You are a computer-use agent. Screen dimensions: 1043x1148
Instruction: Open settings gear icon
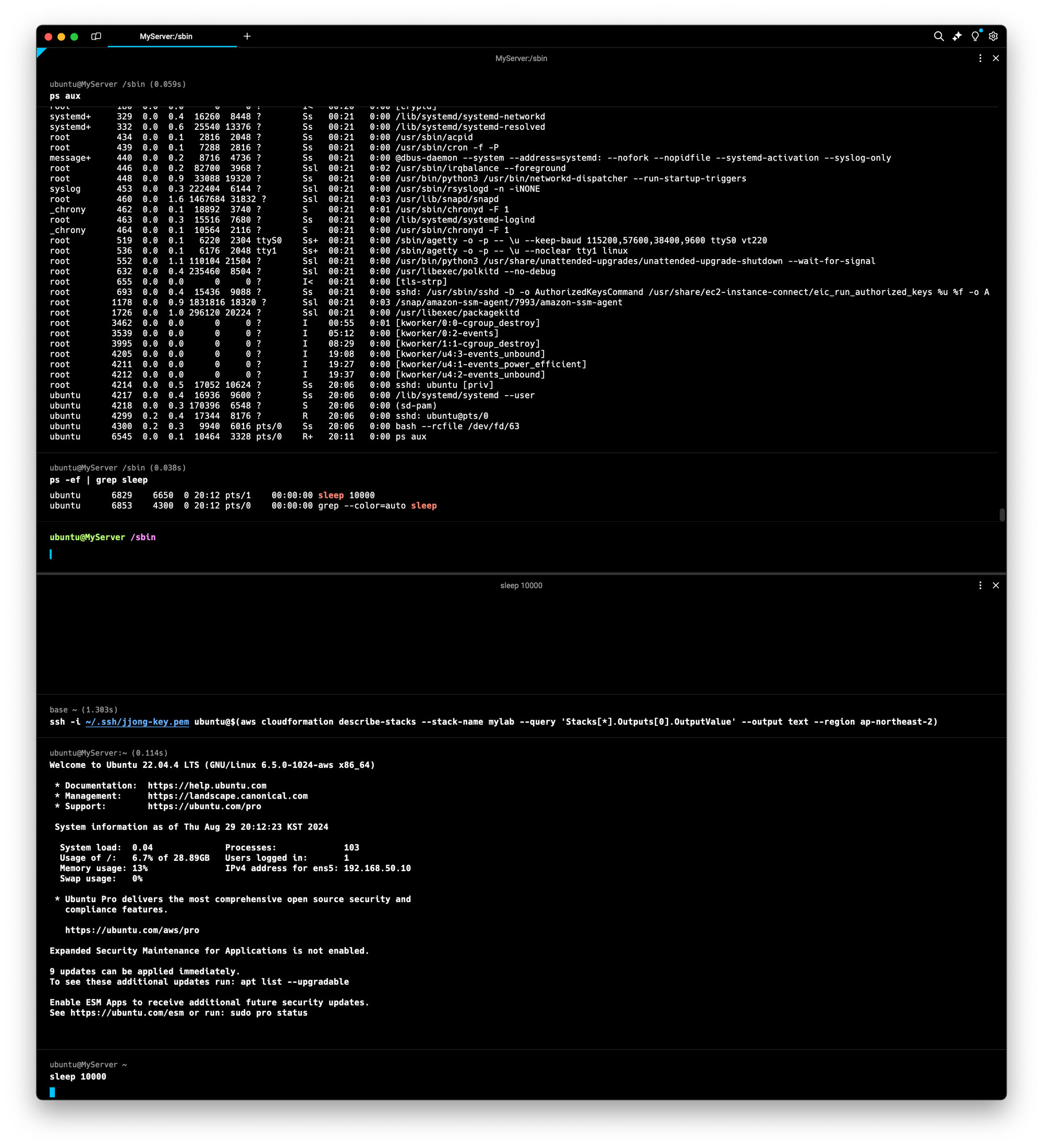click(993, 36)
